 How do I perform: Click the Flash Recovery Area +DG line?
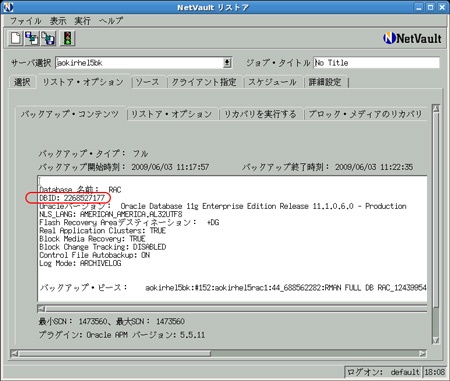(129, 222)
